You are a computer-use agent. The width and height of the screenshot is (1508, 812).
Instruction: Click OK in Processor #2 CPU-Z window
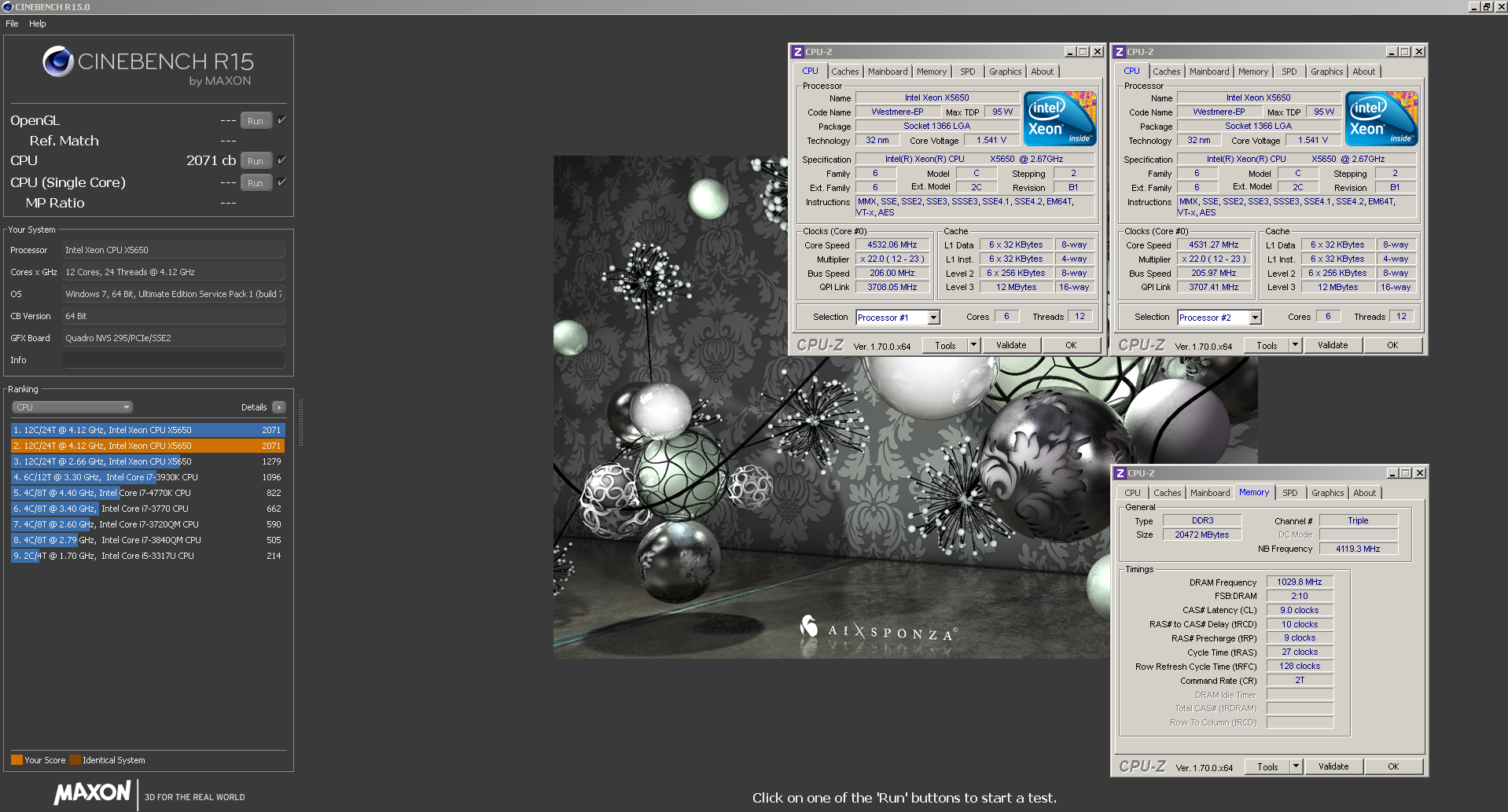click(1392, 345)
